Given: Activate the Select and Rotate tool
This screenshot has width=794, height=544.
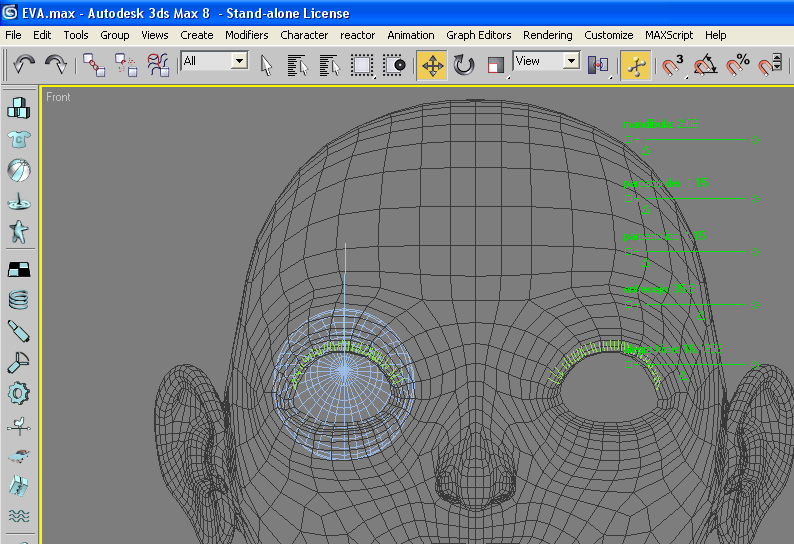Looking at the screenshot, I should (464, 65).
